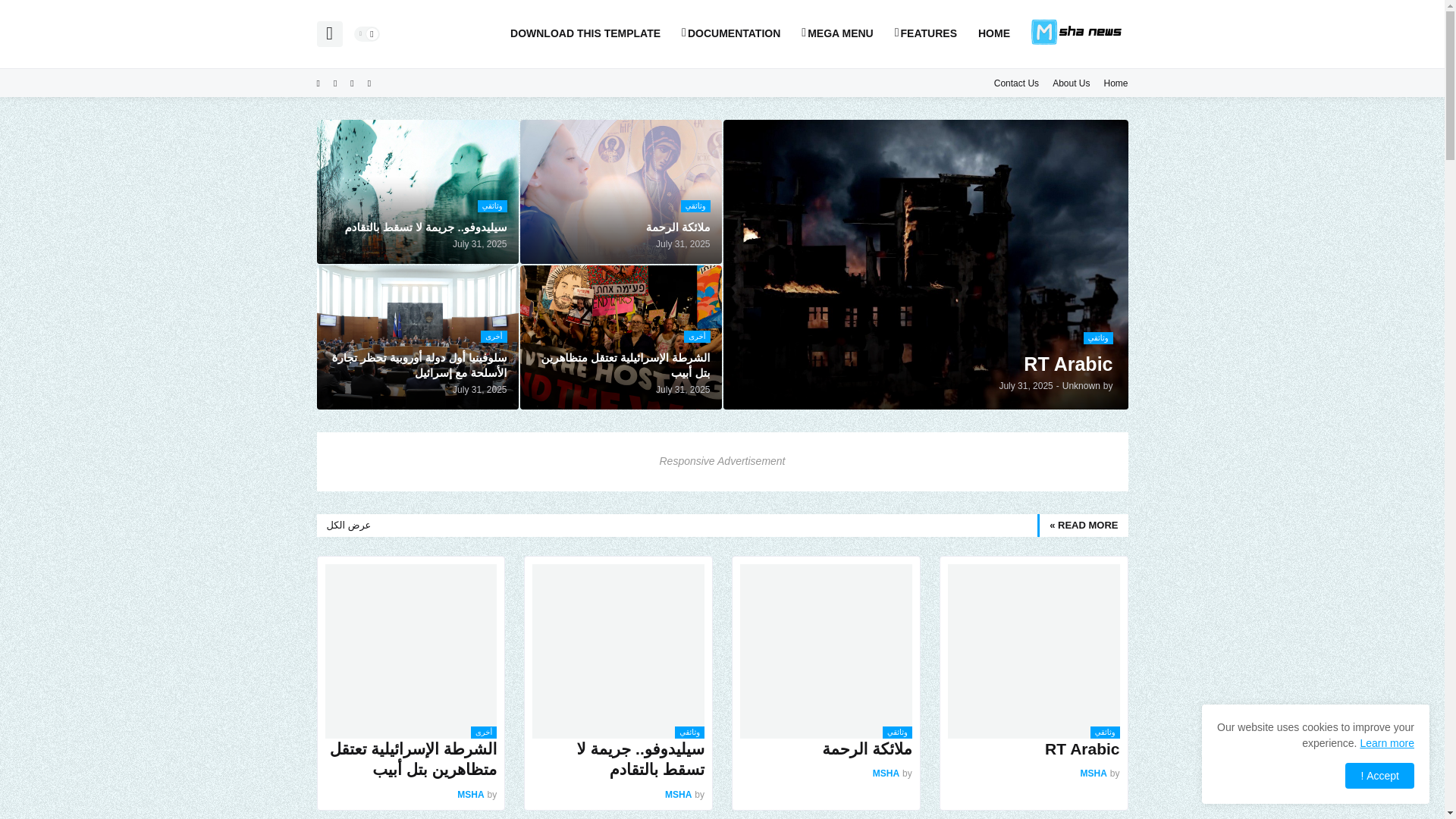The width and height of the screenshot is (1456, 819).
Task: Open the grid card image above ملائكة الرحمة
Action: point(826,651)
